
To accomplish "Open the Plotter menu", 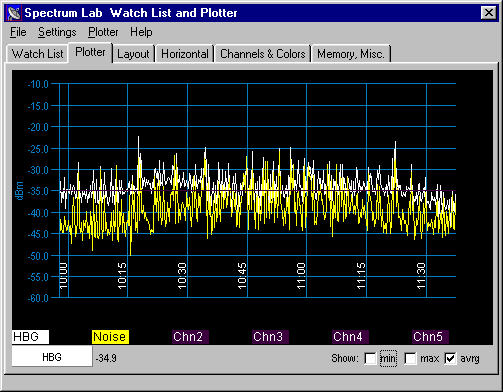I will [103, 32].
